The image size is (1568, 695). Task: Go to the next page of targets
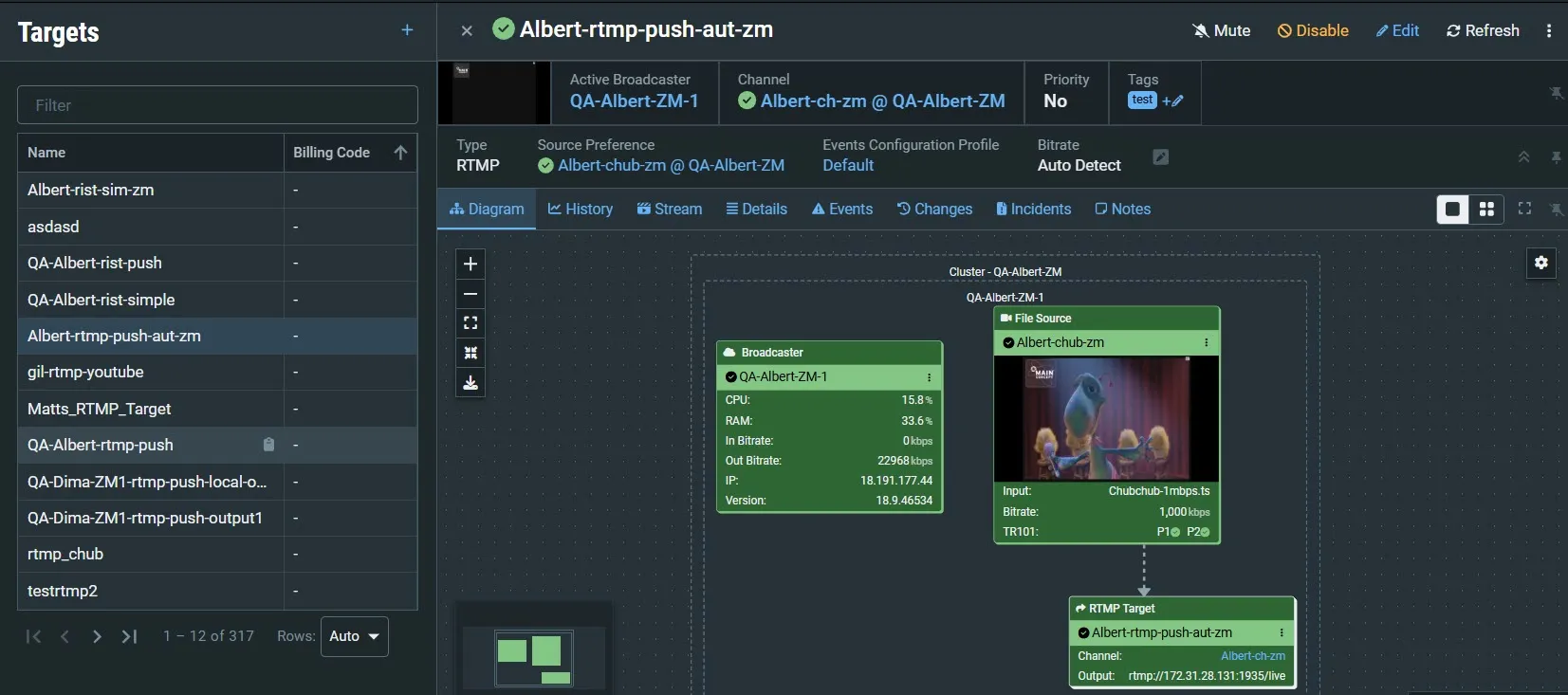pos(97,636)
